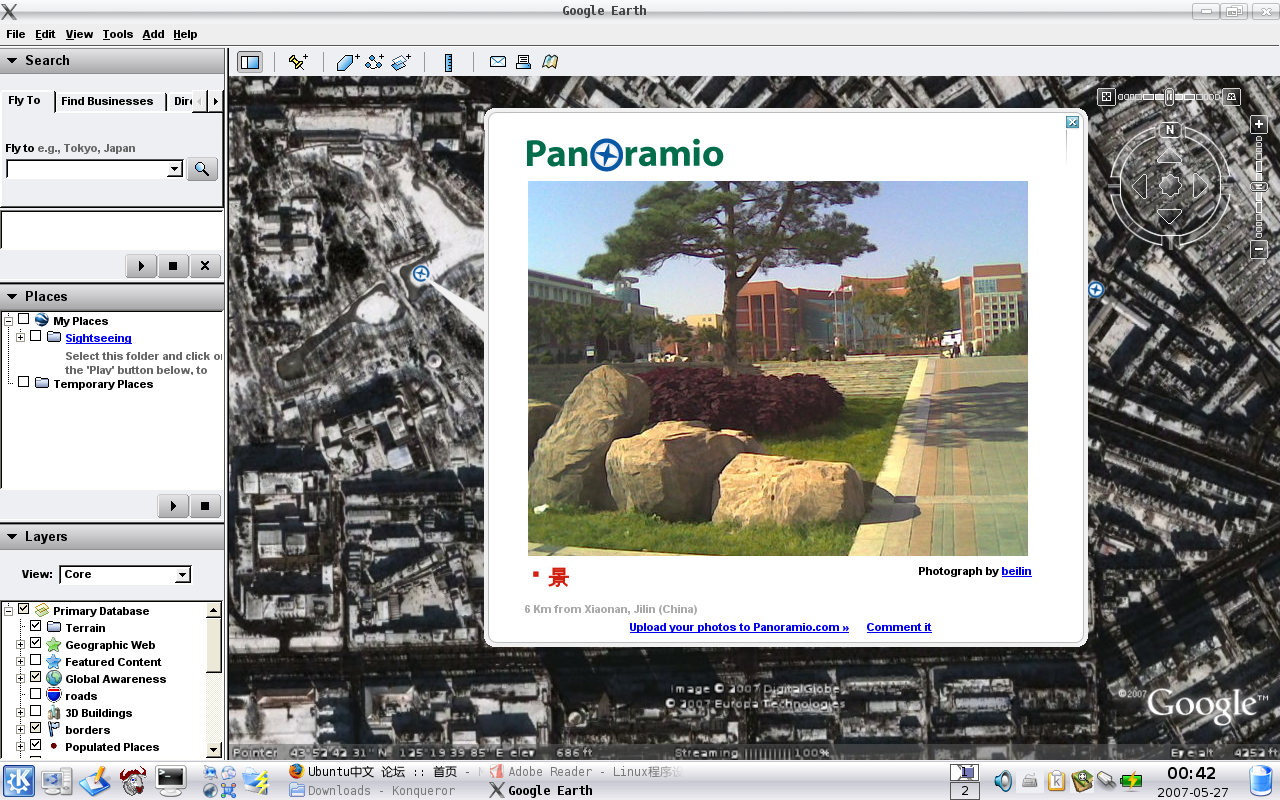The width and height of the screenshot is (1280, 800).
Task: Open the View Core dropdown
Action: tap(125, 574)
